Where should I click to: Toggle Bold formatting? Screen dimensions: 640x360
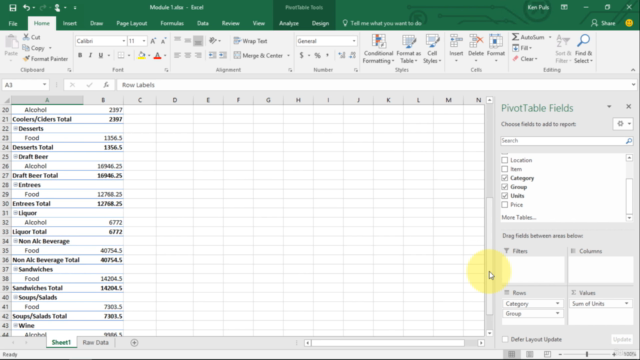80,55
